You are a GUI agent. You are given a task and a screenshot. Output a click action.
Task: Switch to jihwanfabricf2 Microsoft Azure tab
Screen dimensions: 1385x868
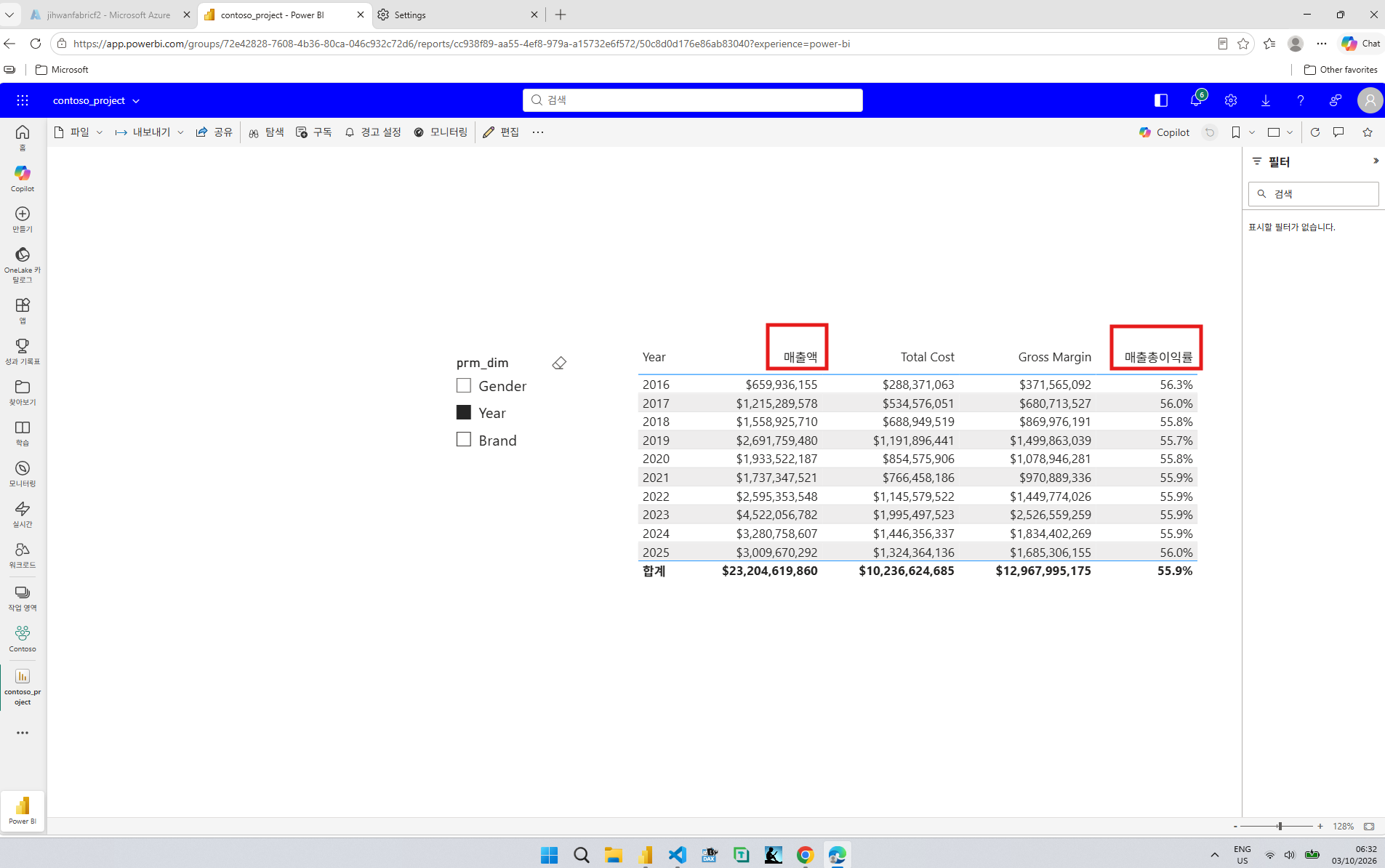coord(109,15)
